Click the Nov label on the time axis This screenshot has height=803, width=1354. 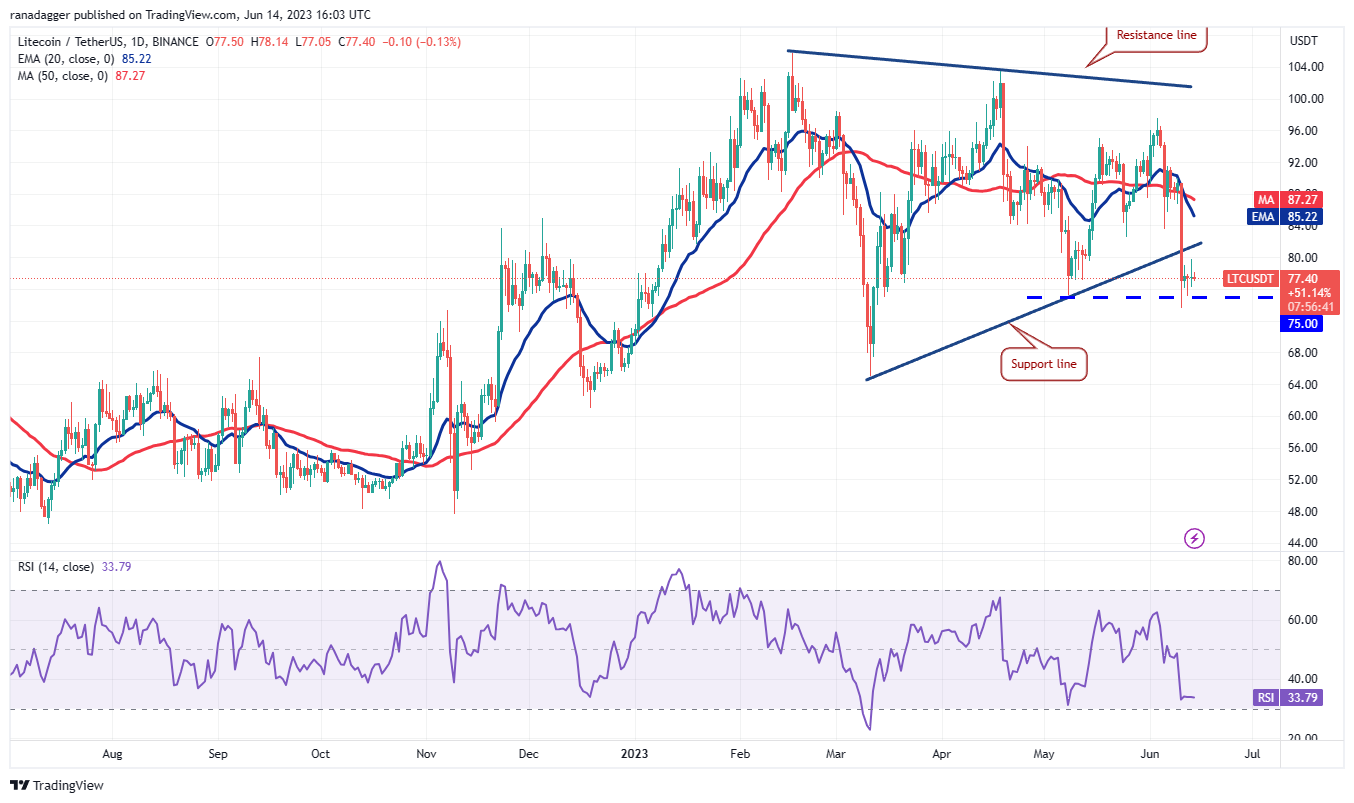(426, 754)
